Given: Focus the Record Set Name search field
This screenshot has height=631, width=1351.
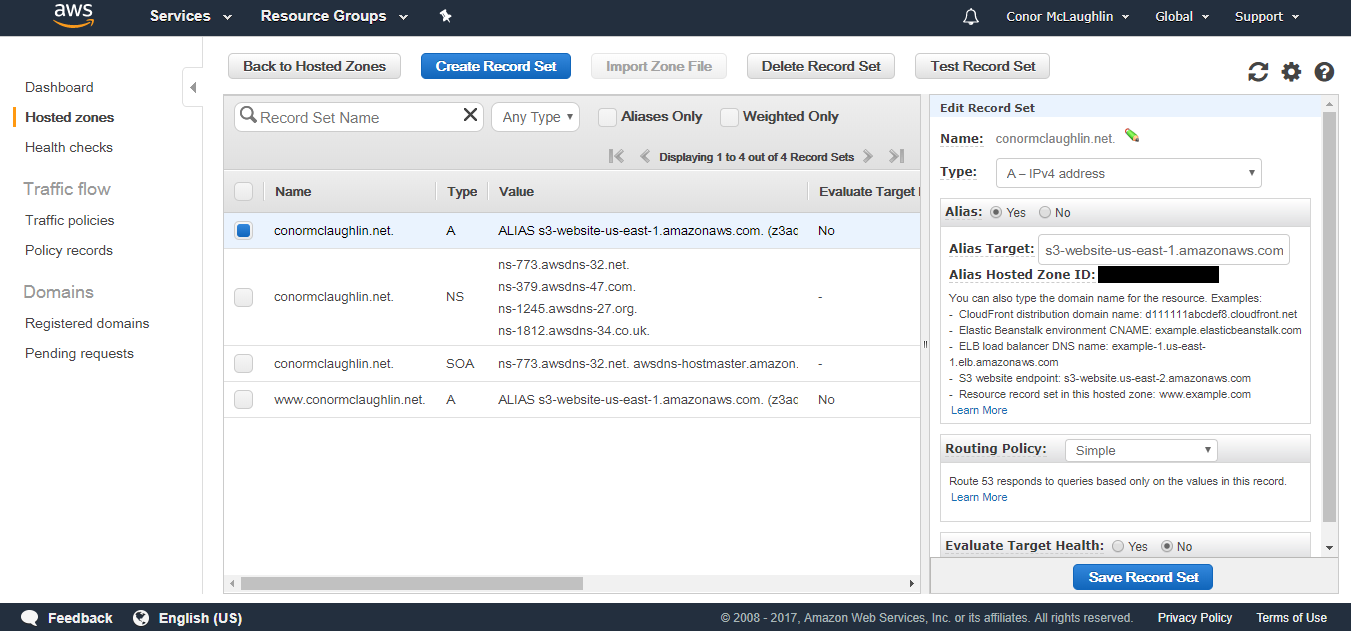Looking at the screenshot, I should 359,117.
